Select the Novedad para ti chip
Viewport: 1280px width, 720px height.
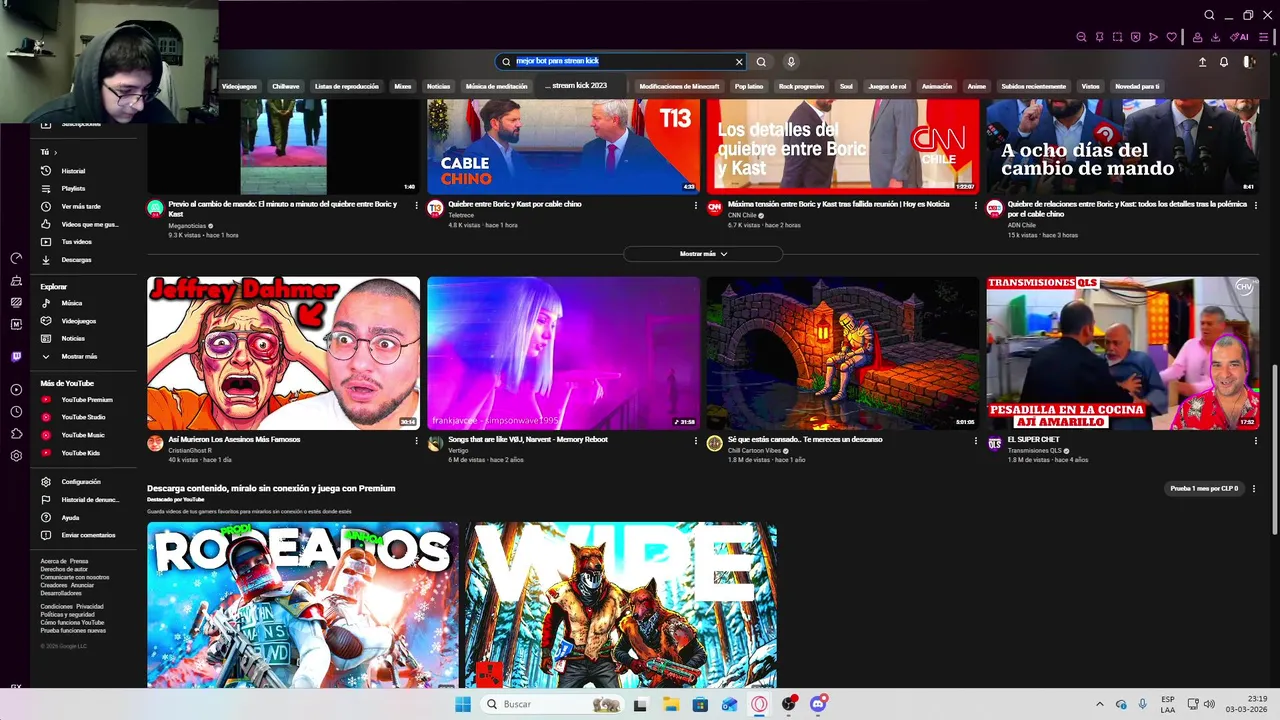(1137, 86)
